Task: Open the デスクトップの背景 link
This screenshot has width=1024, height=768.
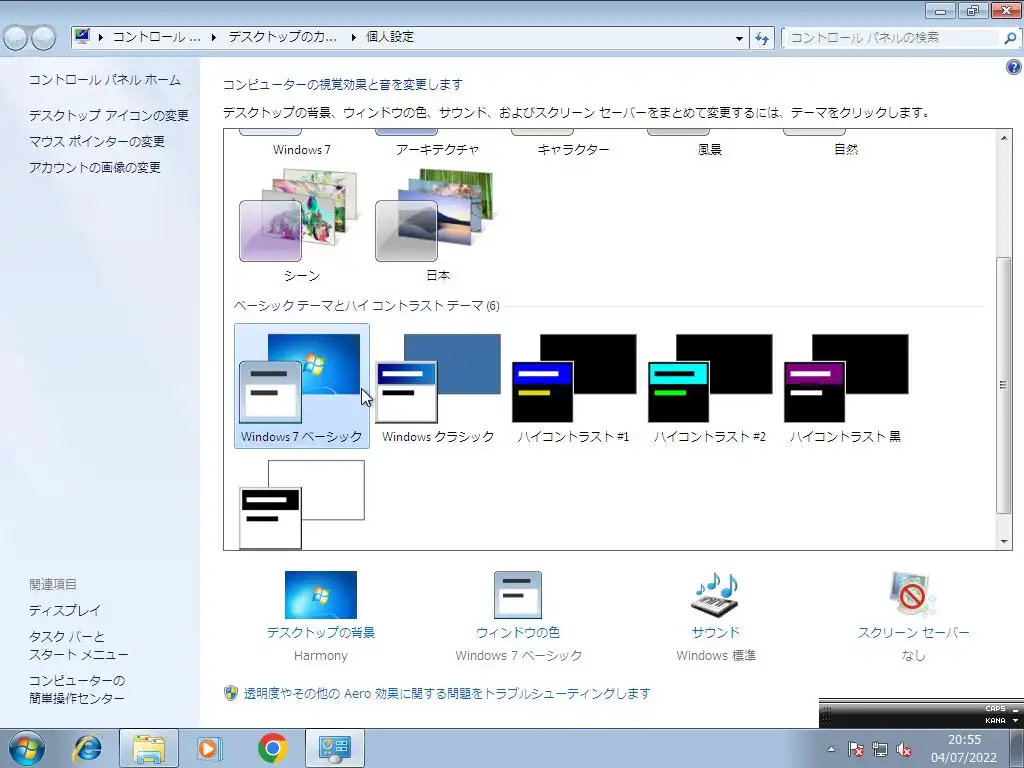Action: (x=321, y=632)
